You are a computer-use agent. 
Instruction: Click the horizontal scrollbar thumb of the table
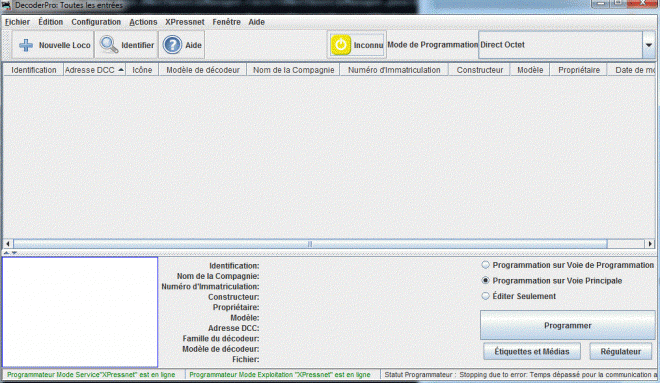[310, 244]
